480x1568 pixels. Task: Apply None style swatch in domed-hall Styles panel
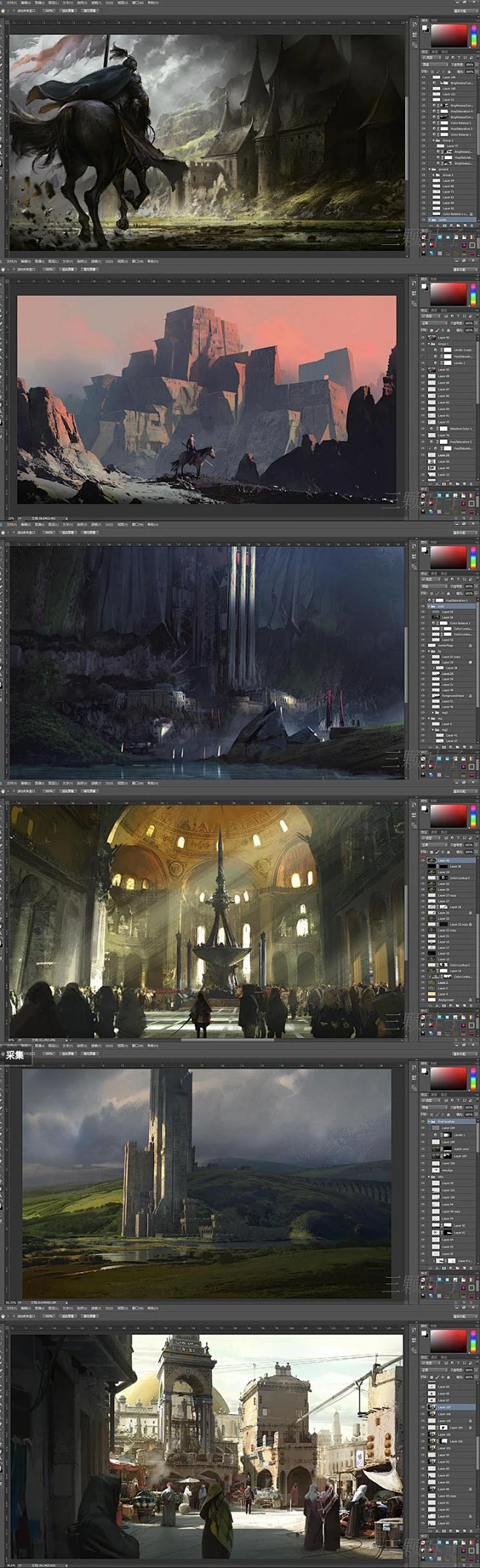(x=423, y=1017)
